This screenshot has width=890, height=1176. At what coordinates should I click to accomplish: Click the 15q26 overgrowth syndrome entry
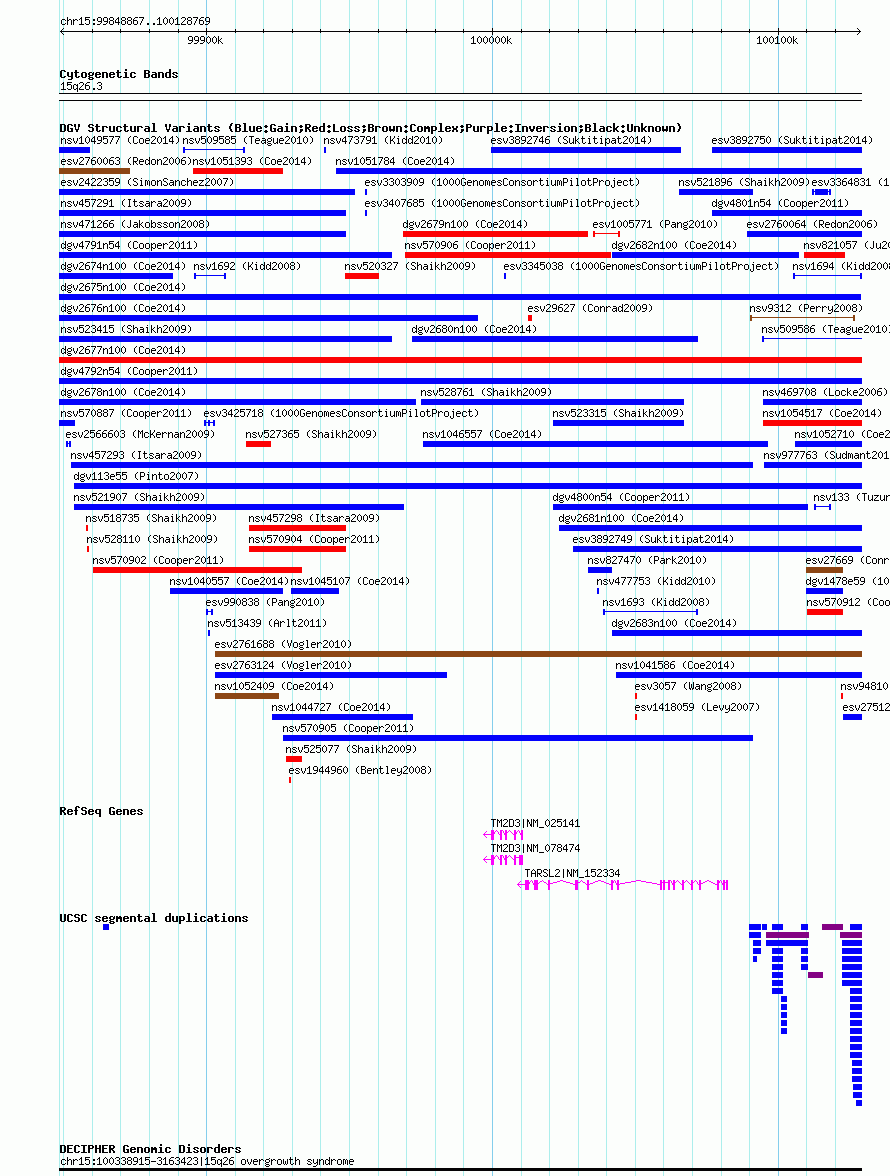click(x=207, y=1161)
